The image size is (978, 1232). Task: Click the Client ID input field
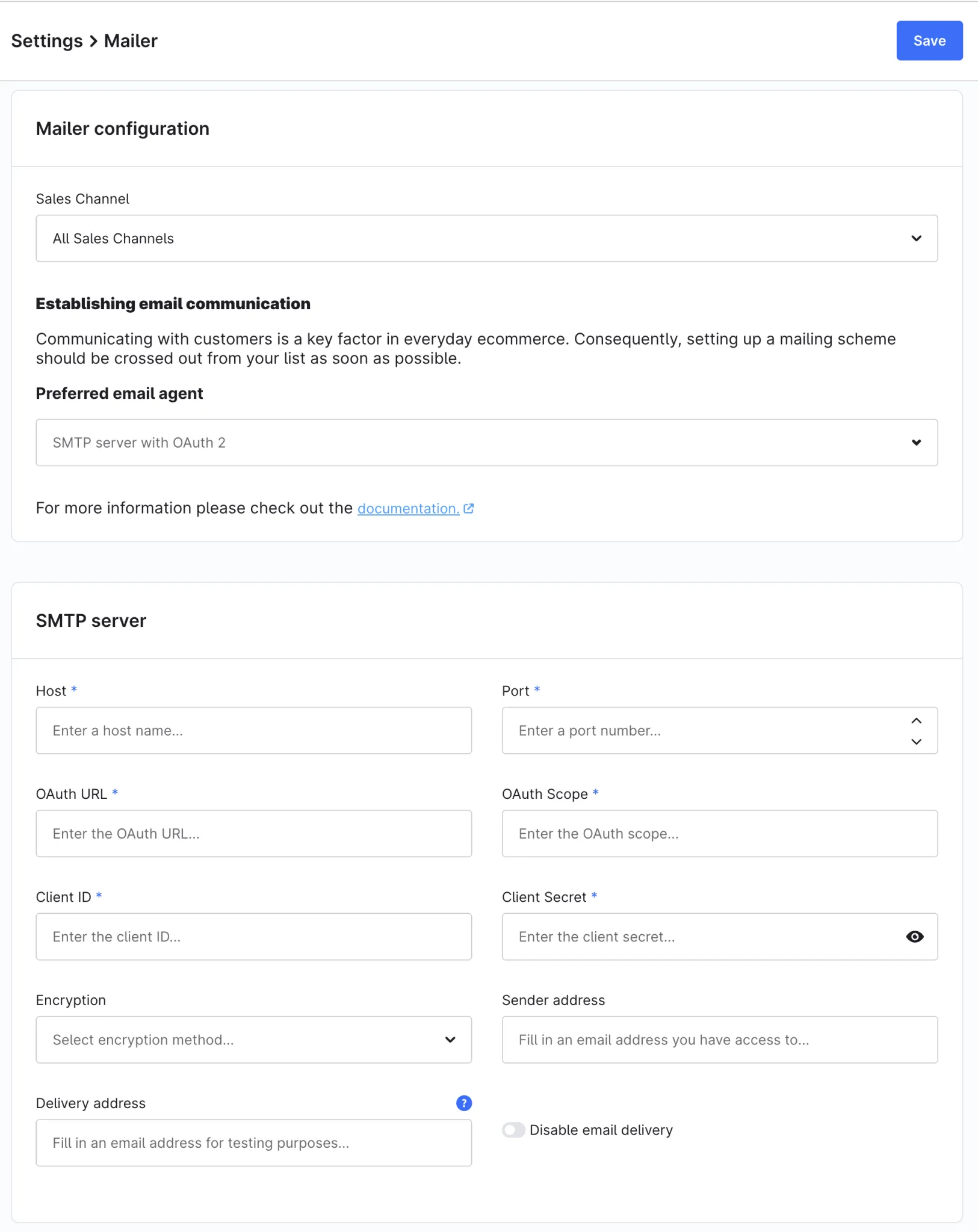253,937
